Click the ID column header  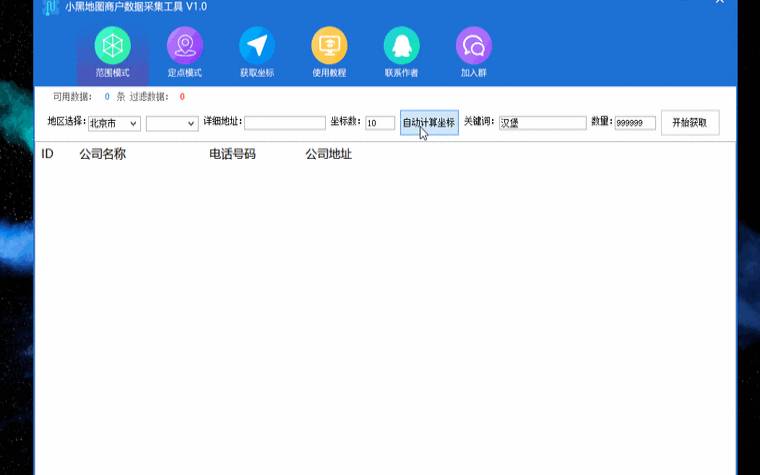point(48,154)
